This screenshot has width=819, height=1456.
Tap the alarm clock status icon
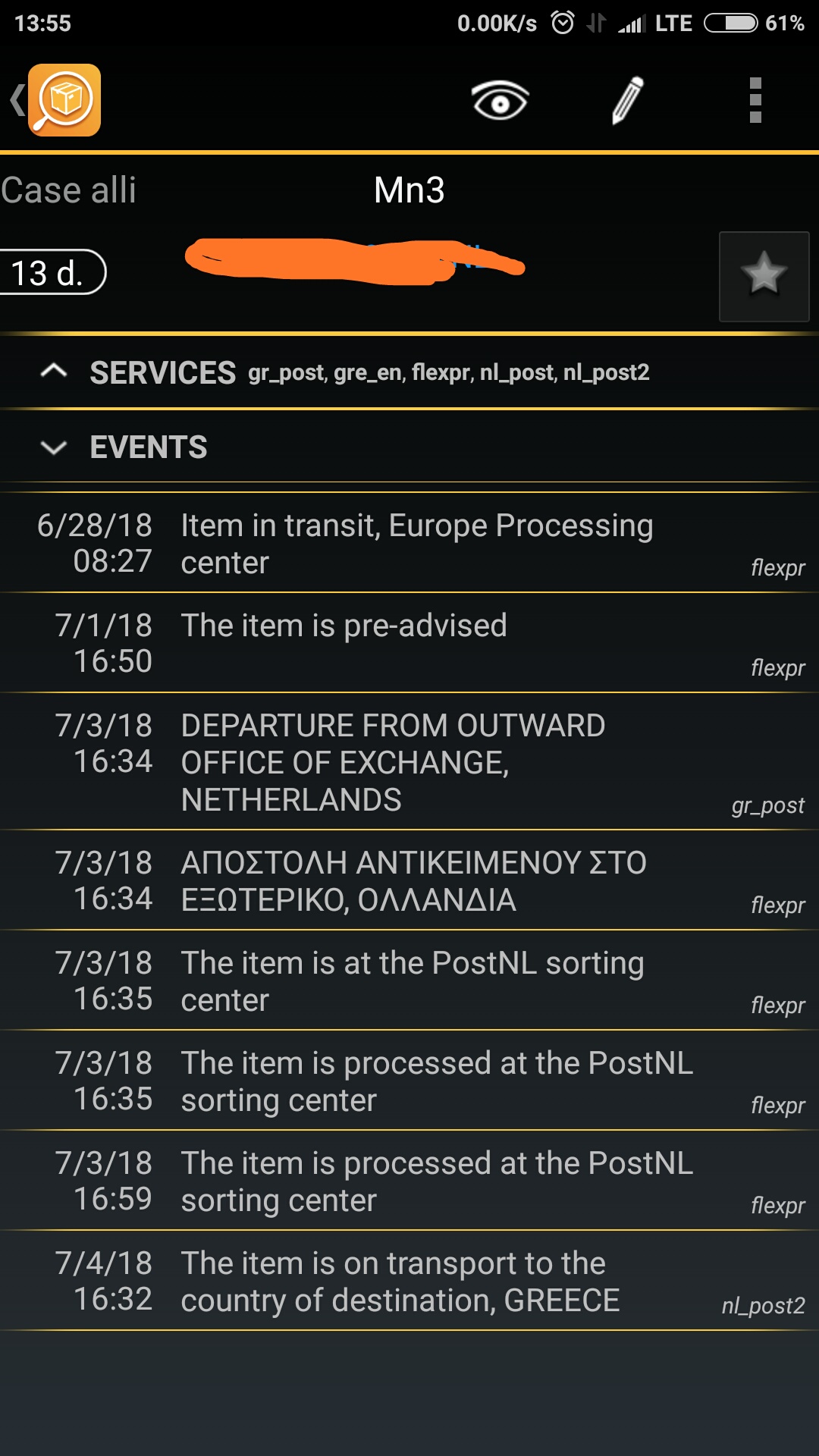point(563,23)
